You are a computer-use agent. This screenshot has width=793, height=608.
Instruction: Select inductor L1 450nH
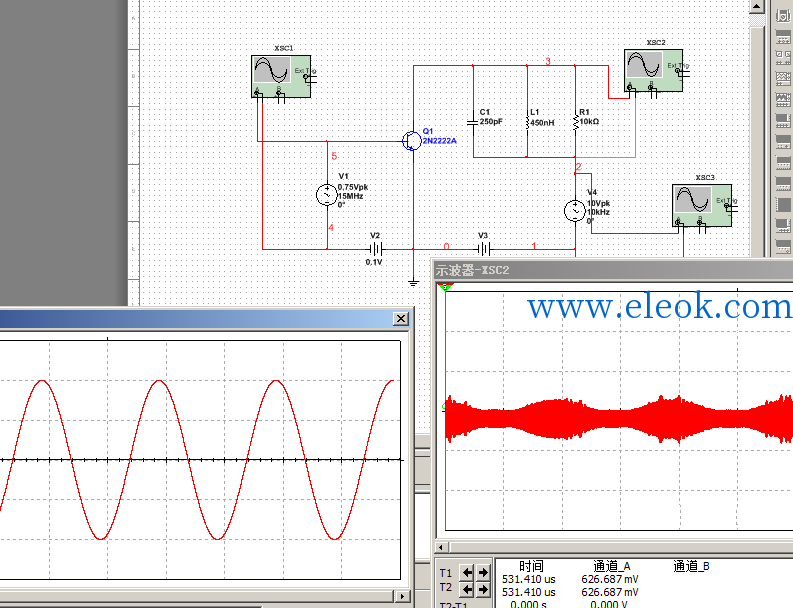(527, 122)
